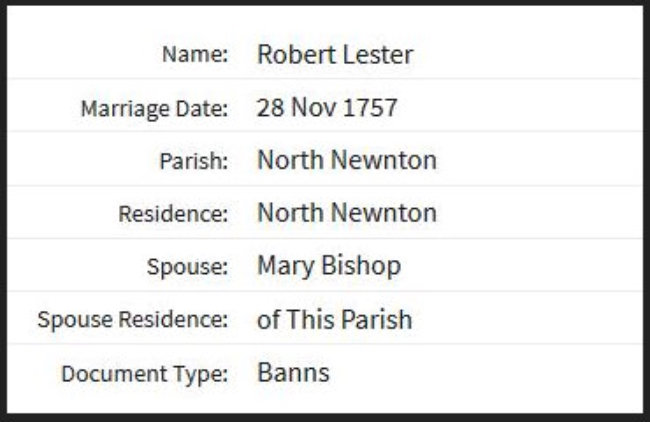Click the word Bishop in spouse row

[x=361, y=265]
